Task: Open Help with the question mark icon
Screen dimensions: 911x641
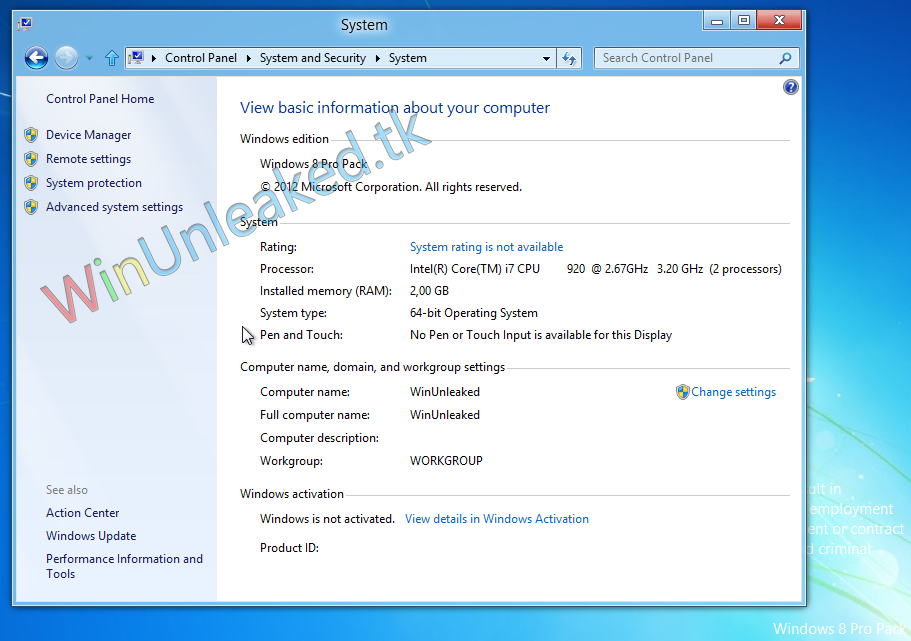Action: (790, 87)
